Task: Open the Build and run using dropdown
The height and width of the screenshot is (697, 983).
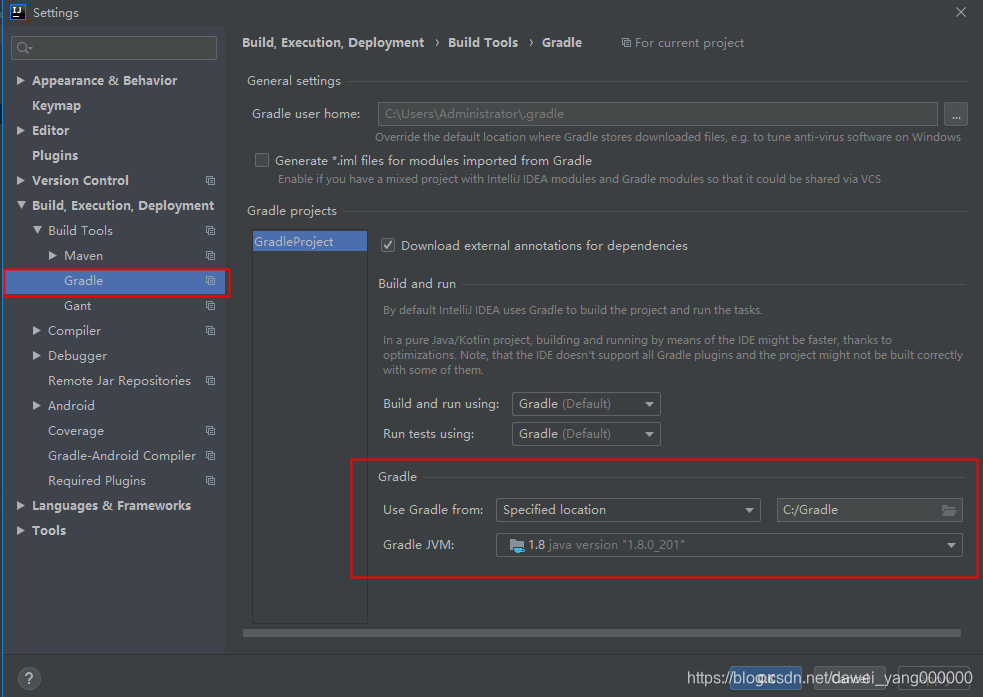Action: point(586,404)
